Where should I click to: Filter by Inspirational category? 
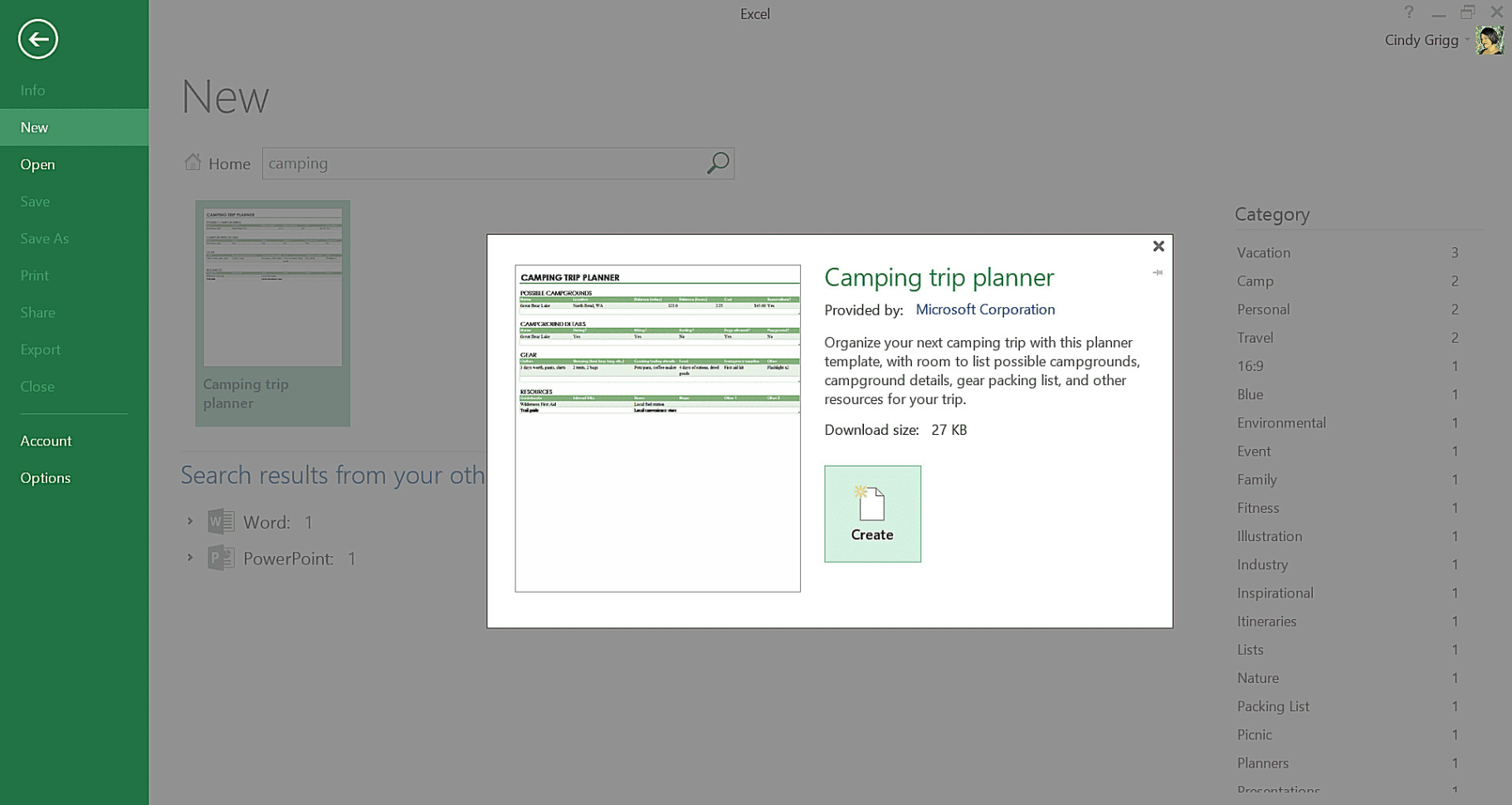point(1348,593)
